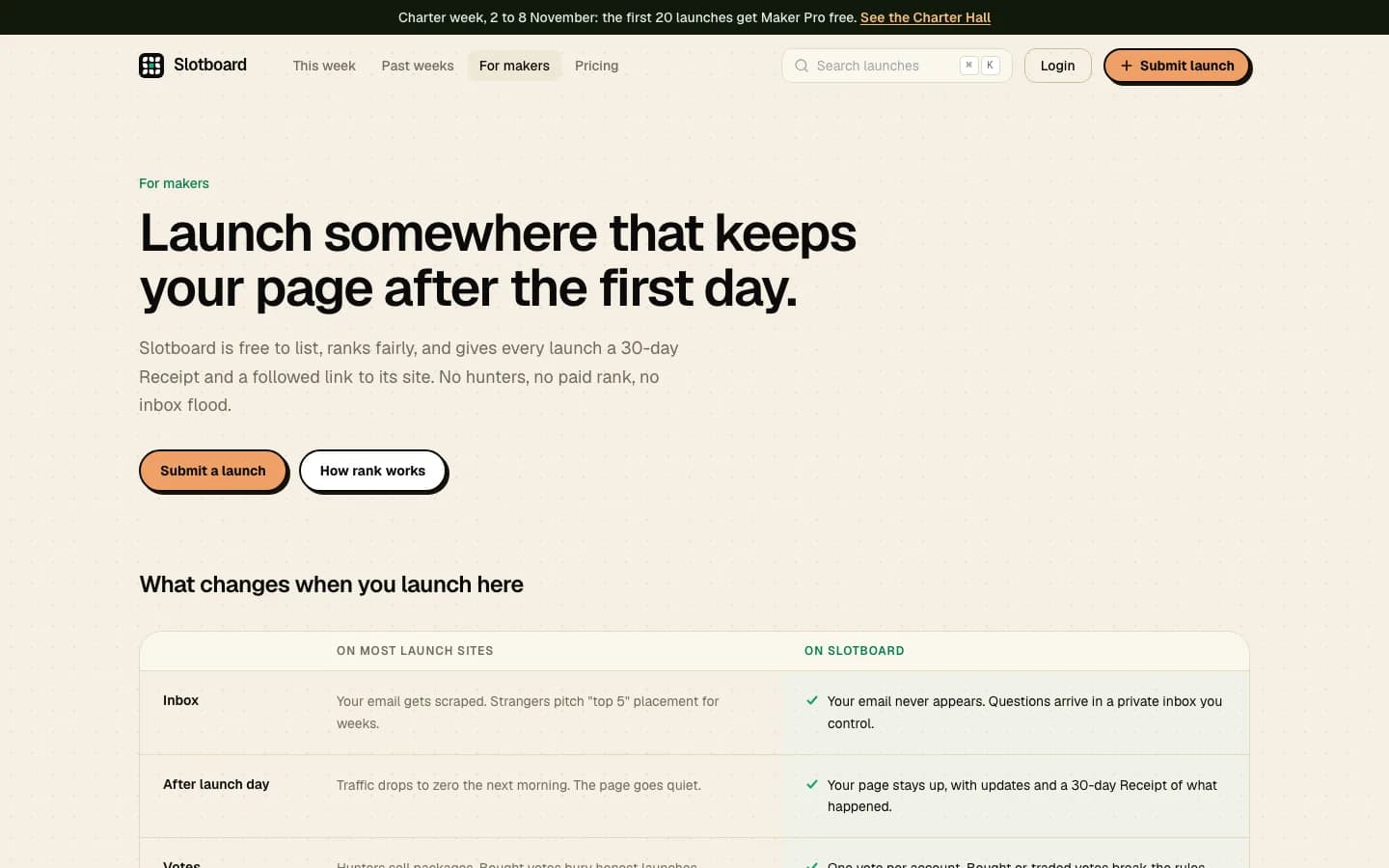Click the Login button
1389x868 pixels.
(x=1057, y=66)
